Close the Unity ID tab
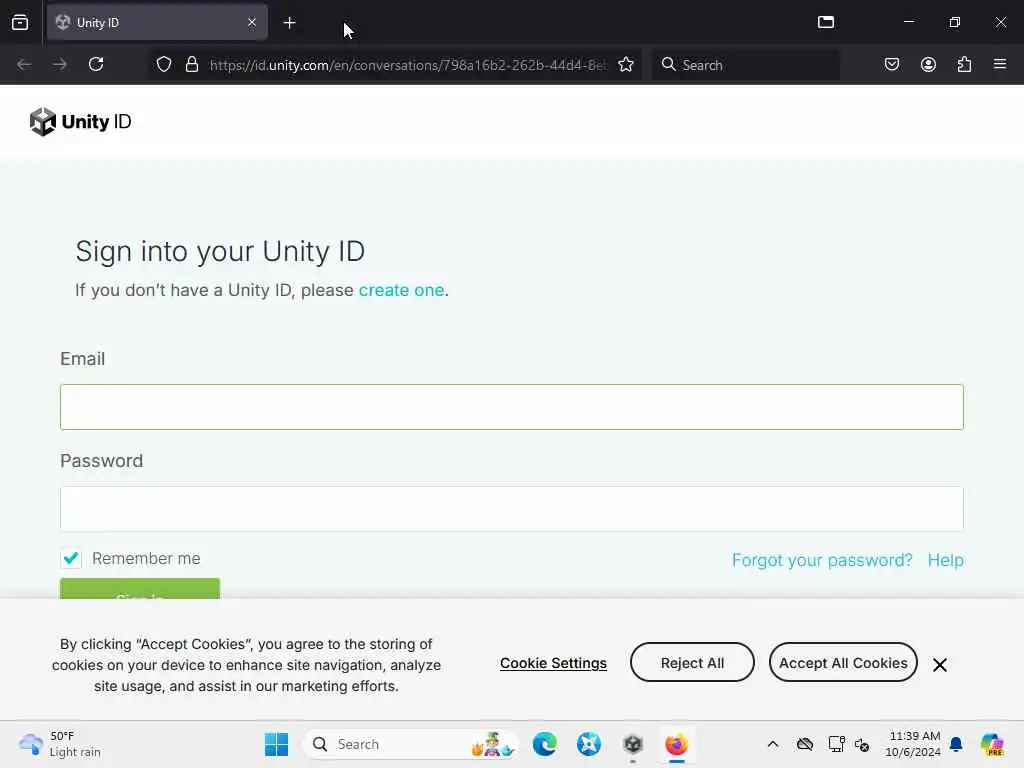This screenshot has width=1024, height=768. [x=252, y=22]
